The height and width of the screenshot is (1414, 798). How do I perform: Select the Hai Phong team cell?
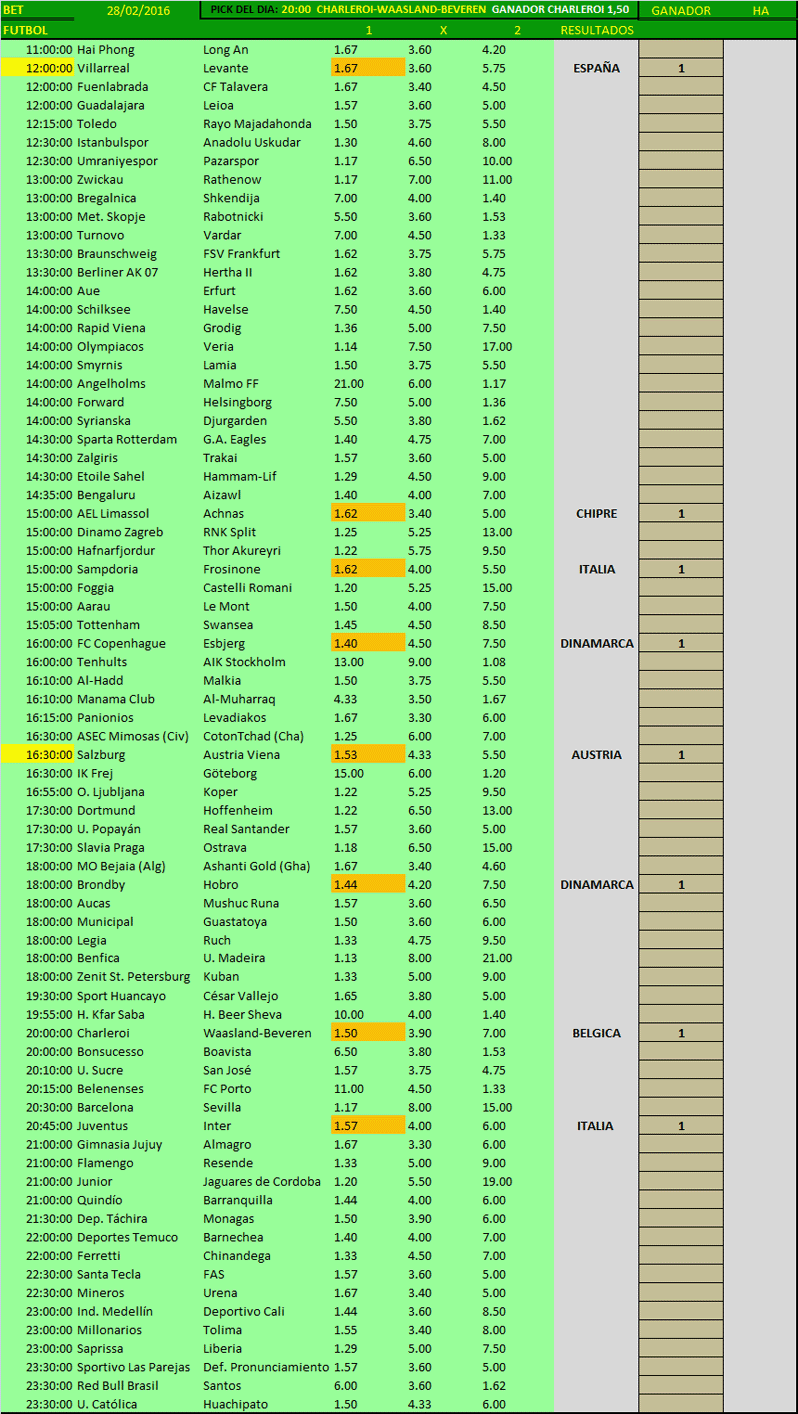tap(105, 49)
